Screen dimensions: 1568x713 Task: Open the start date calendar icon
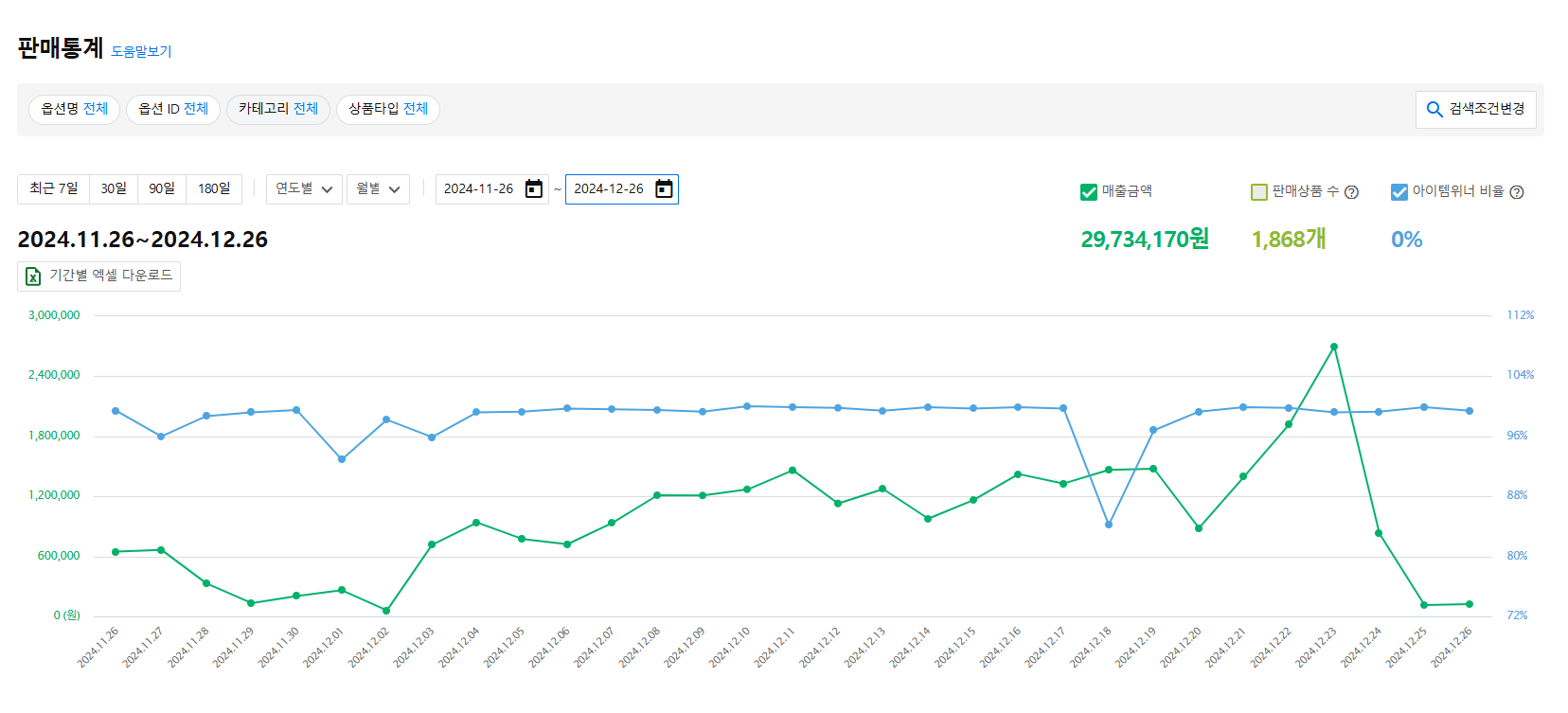534,189
